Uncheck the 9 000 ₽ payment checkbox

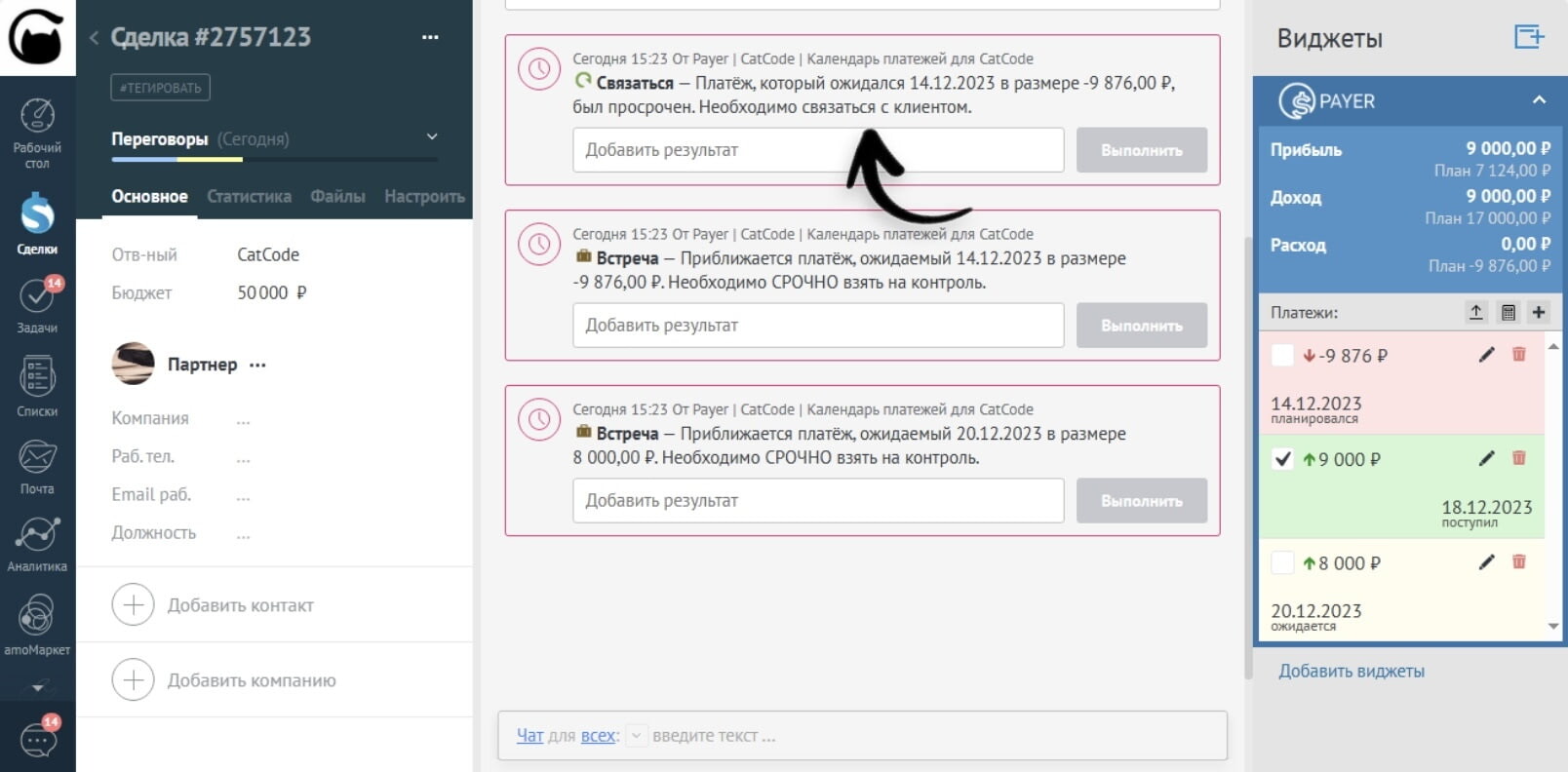pos(1283,458)
